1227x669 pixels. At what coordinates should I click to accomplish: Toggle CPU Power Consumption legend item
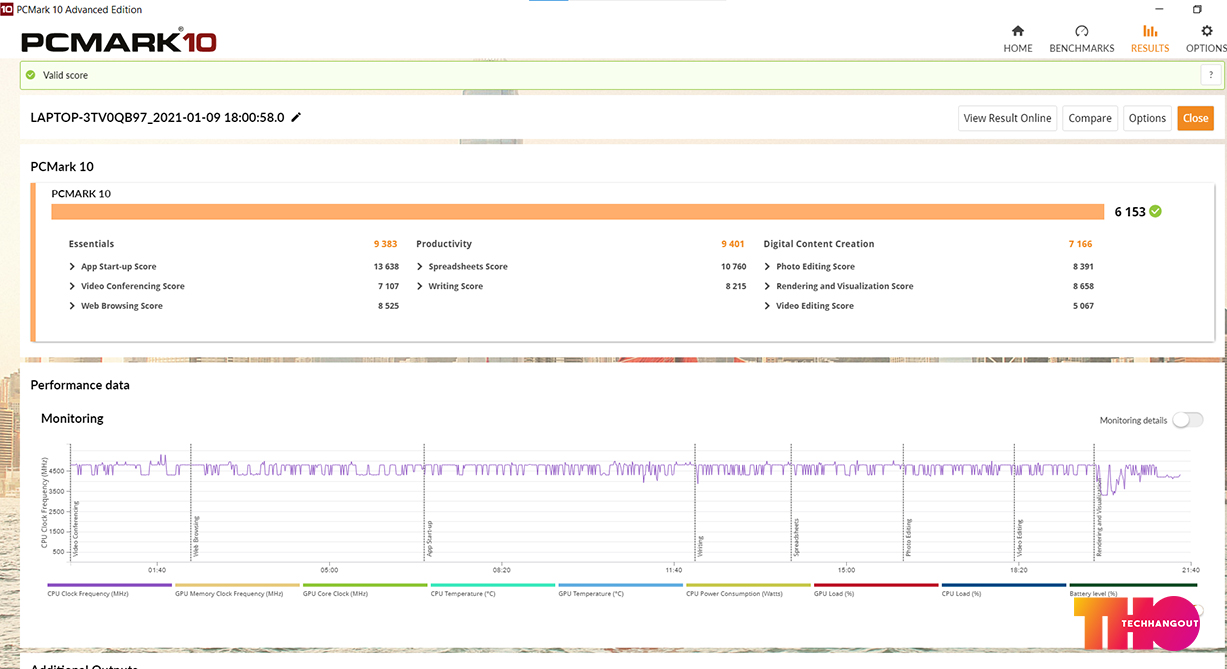748,589
